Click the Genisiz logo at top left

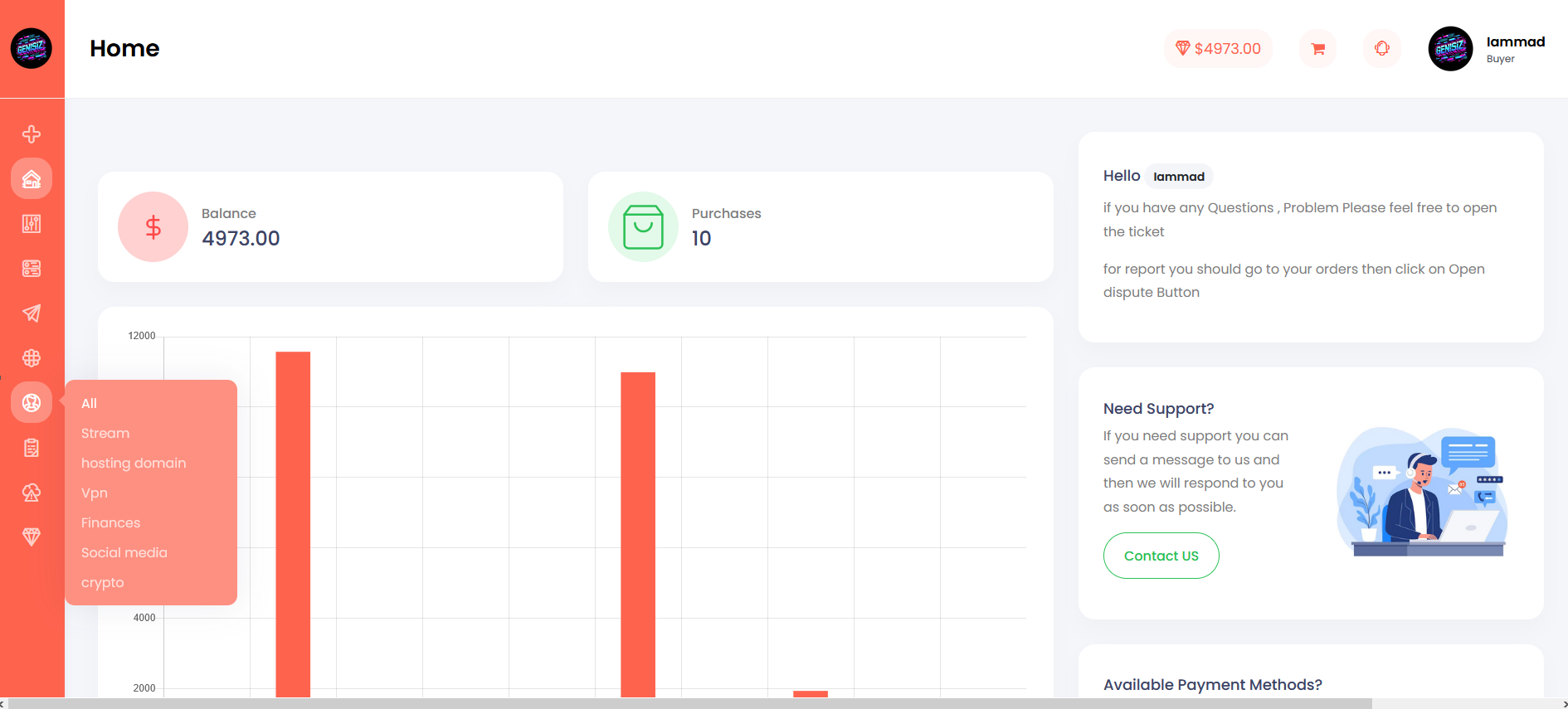(32, 48)
